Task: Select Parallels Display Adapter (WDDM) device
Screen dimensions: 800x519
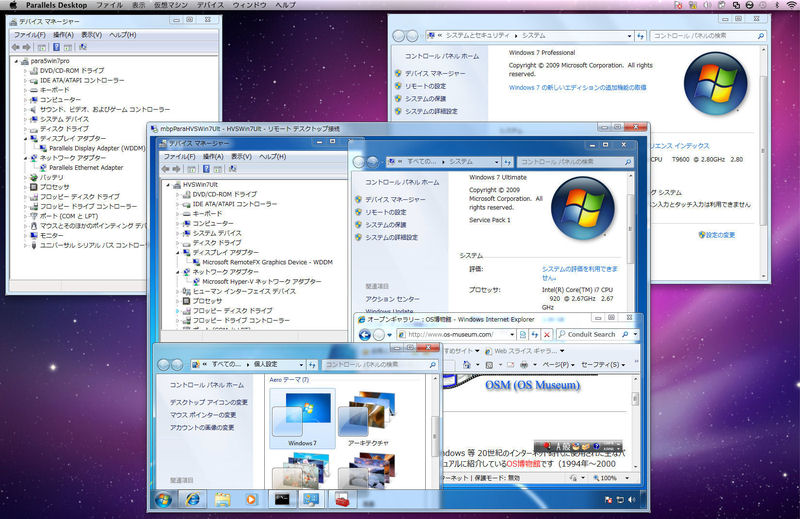Action: (97, 148)
